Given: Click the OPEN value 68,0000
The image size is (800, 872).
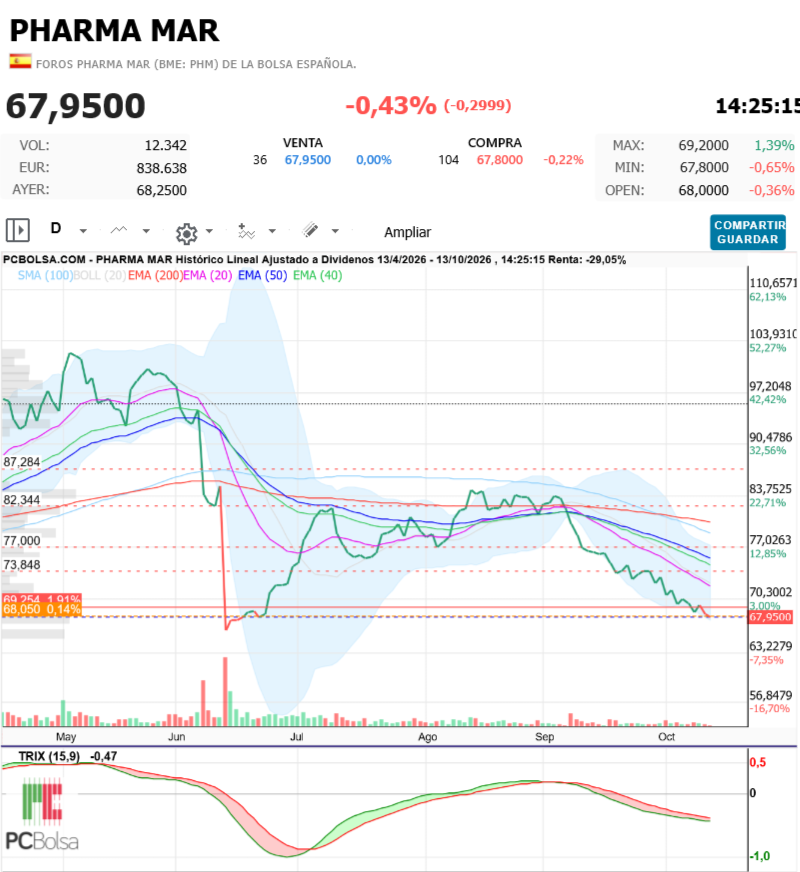Looking at the screenshot, I should click(x=703, y=190).
